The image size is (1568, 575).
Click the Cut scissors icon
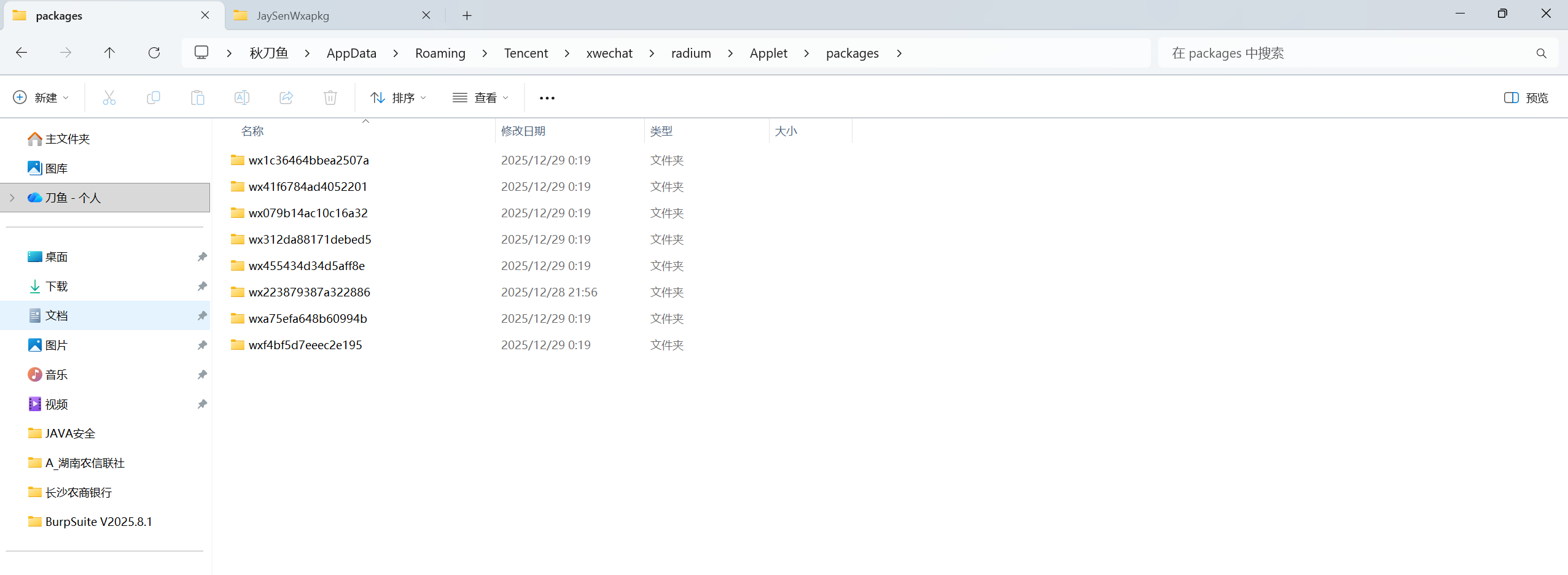click(x=109, y=98)
